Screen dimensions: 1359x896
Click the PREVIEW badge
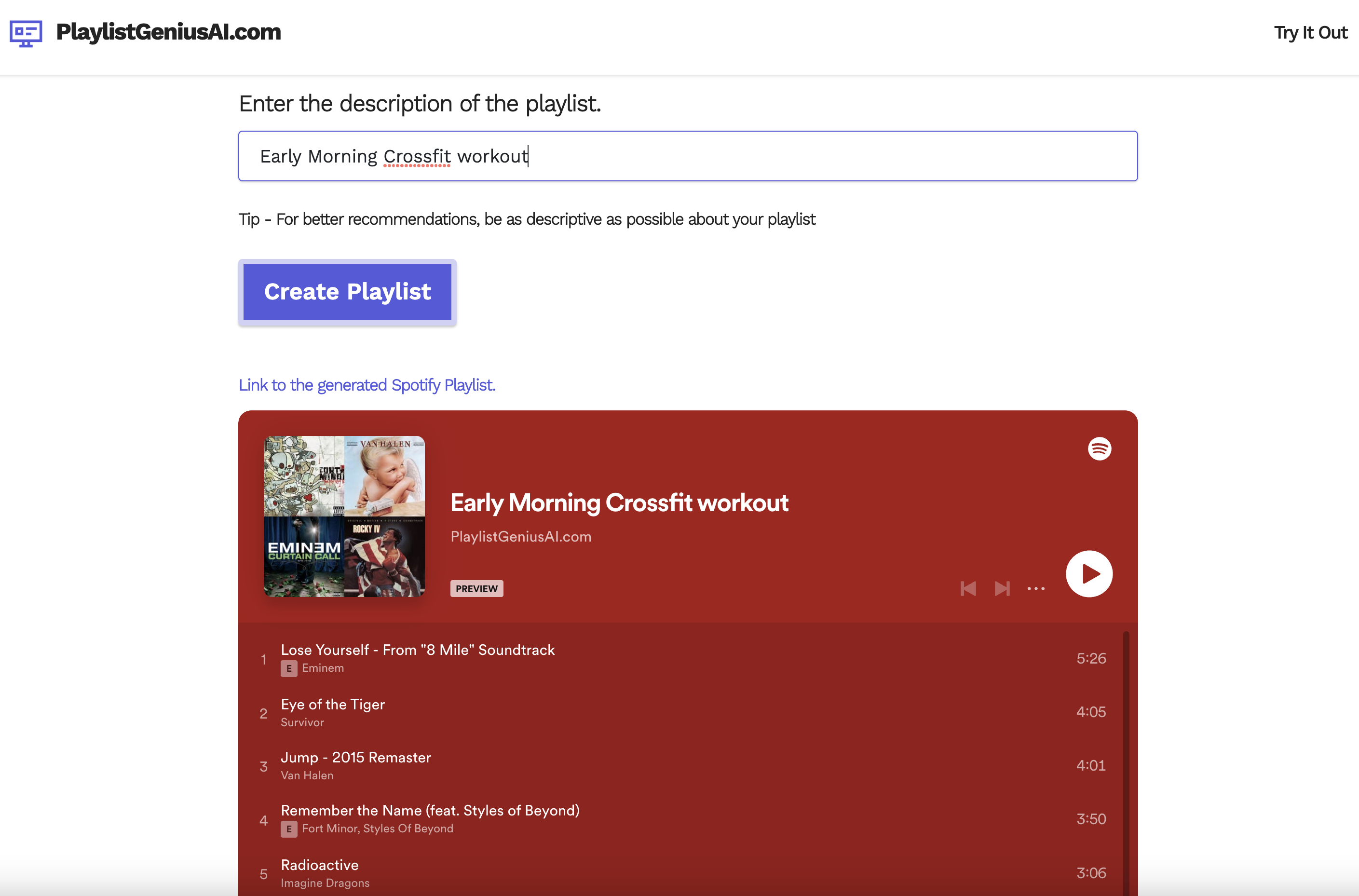[x=476, y=588]
